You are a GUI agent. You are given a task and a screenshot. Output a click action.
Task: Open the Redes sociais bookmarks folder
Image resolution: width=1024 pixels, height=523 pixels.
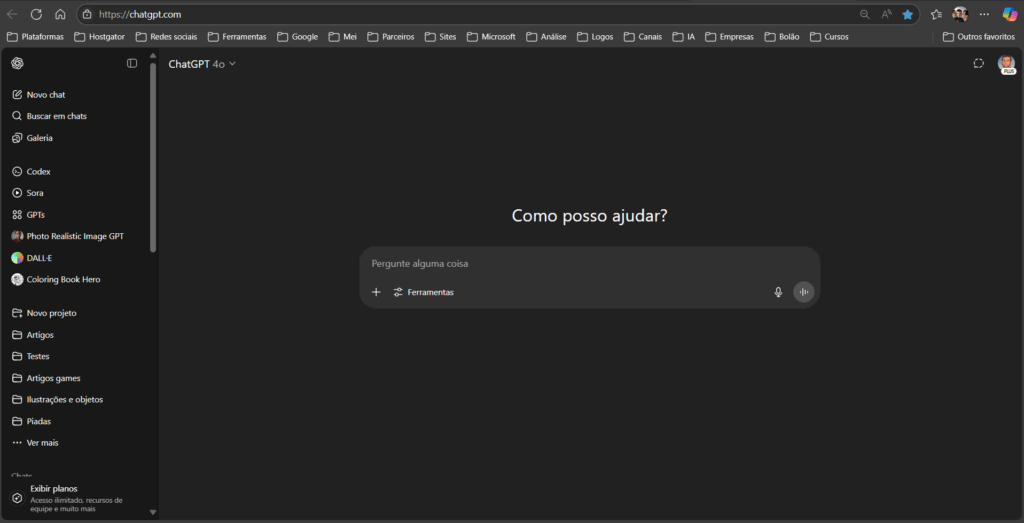[167, 37]
